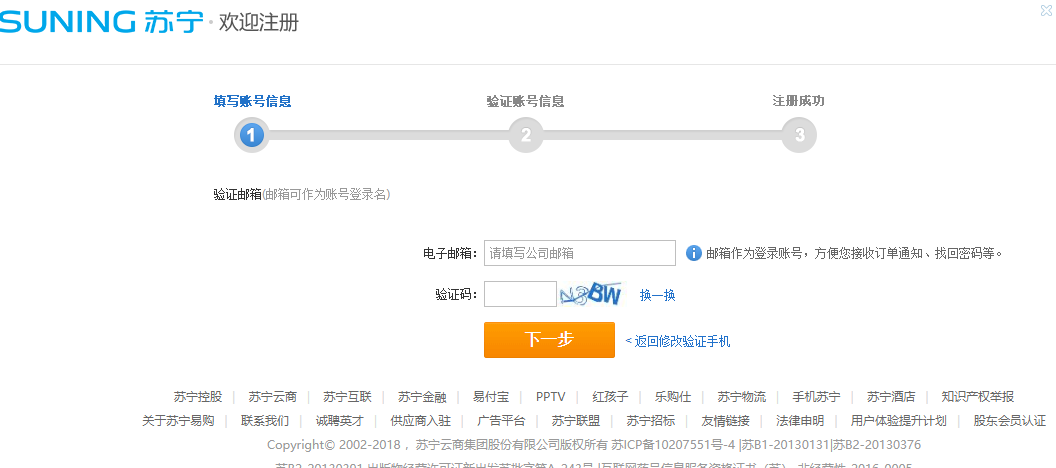This screenshot has width=1056, height=468.
Task: Click the SUNING 苏宁 logo
Action: point(102,21)
